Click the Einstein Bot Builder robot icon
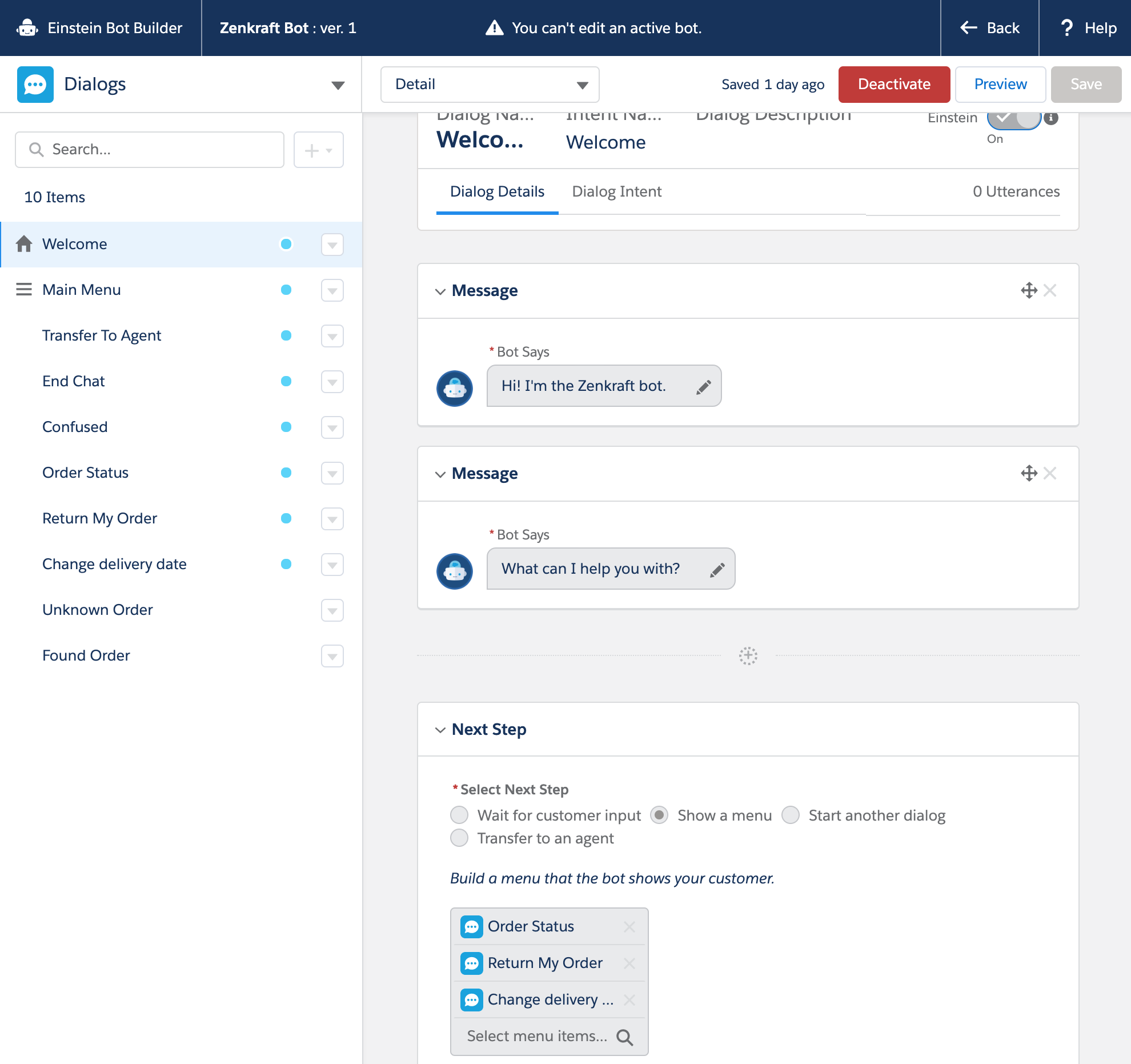This screenshot has height=1064, width=1131. point(27,28)
